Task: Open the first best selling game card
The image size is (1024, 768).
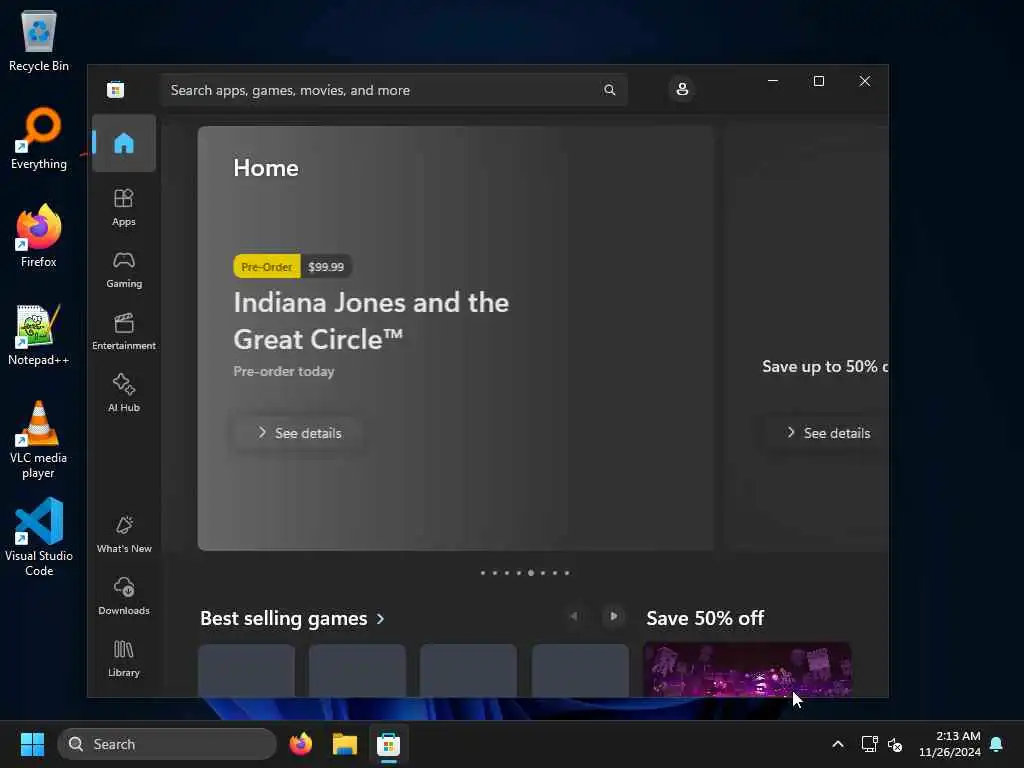Action: (246, 671)
